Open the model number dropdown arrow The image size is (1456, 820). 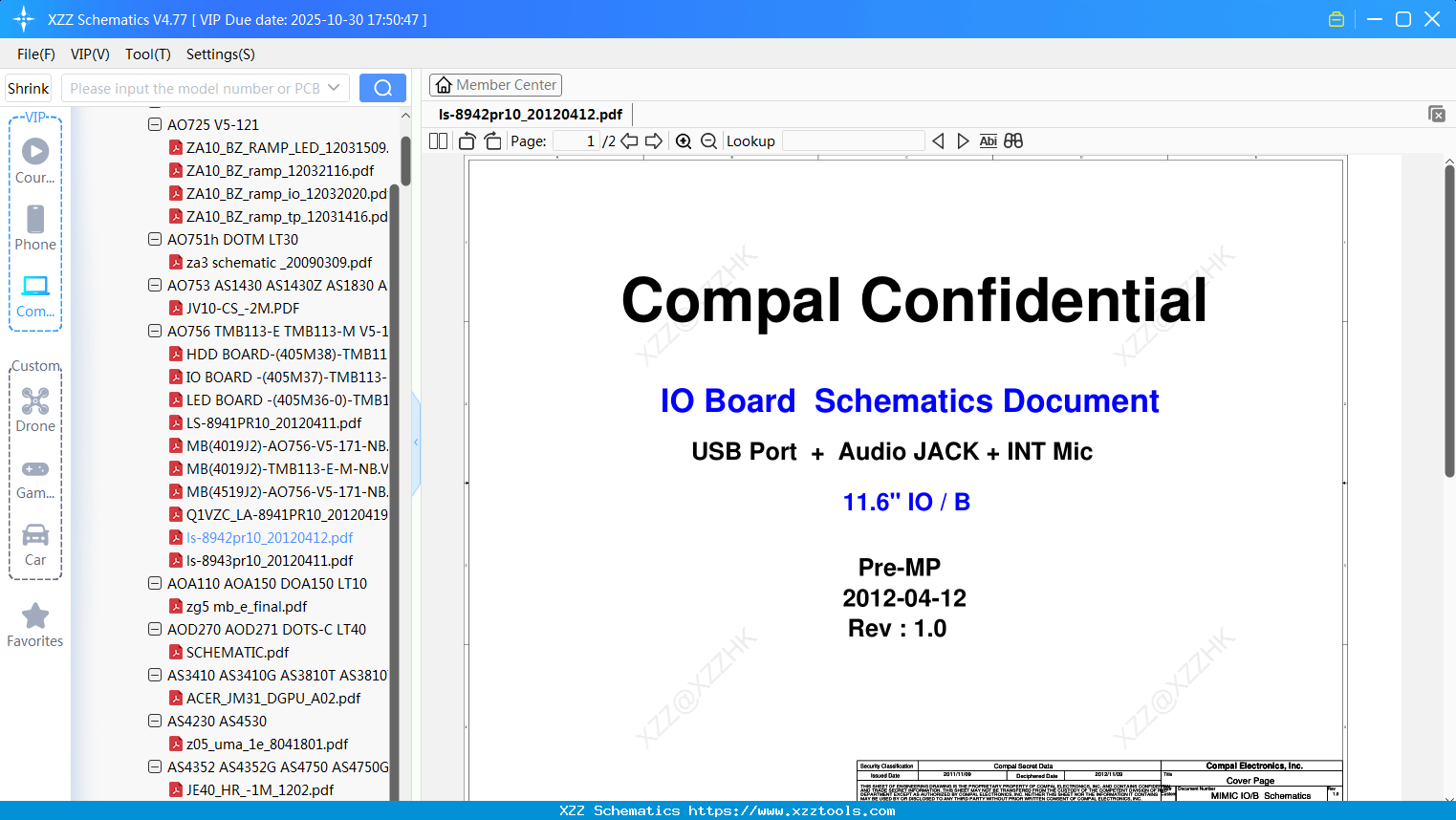click(334, 88)
